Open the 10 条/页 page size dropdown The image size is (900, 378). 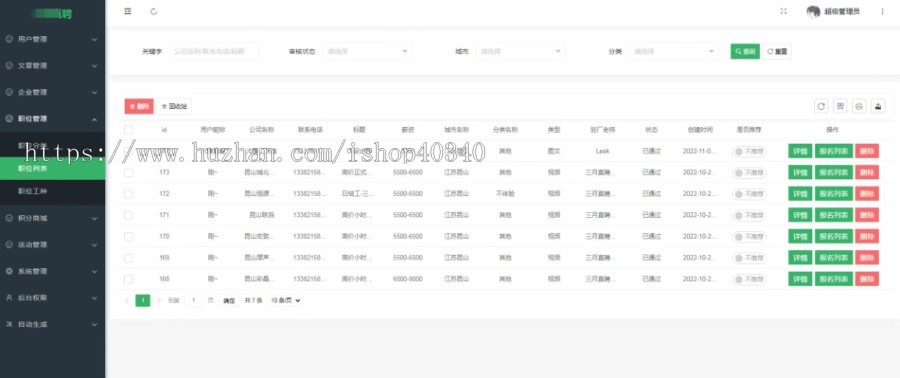(285, 300)
